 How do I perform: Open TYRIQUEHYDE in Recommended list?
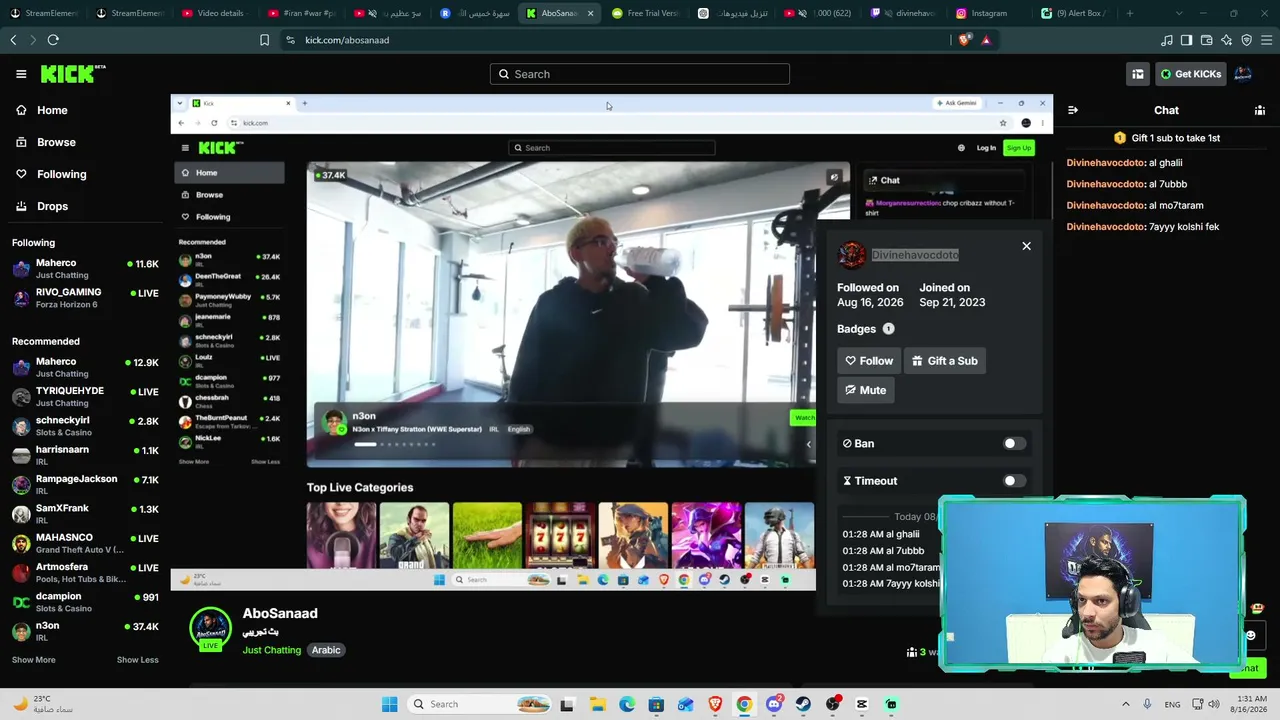(85, 396)
